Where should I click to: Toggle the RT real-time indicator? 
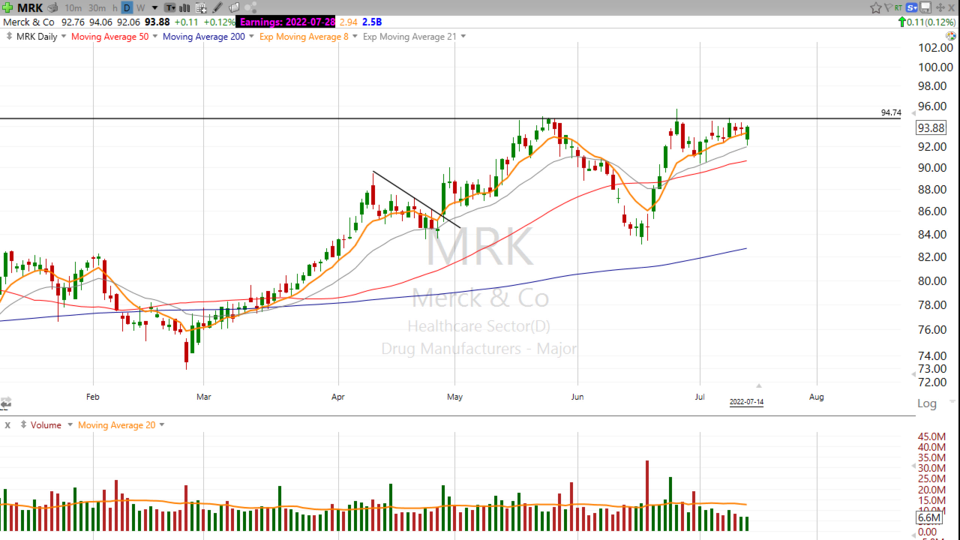[898, 8]
